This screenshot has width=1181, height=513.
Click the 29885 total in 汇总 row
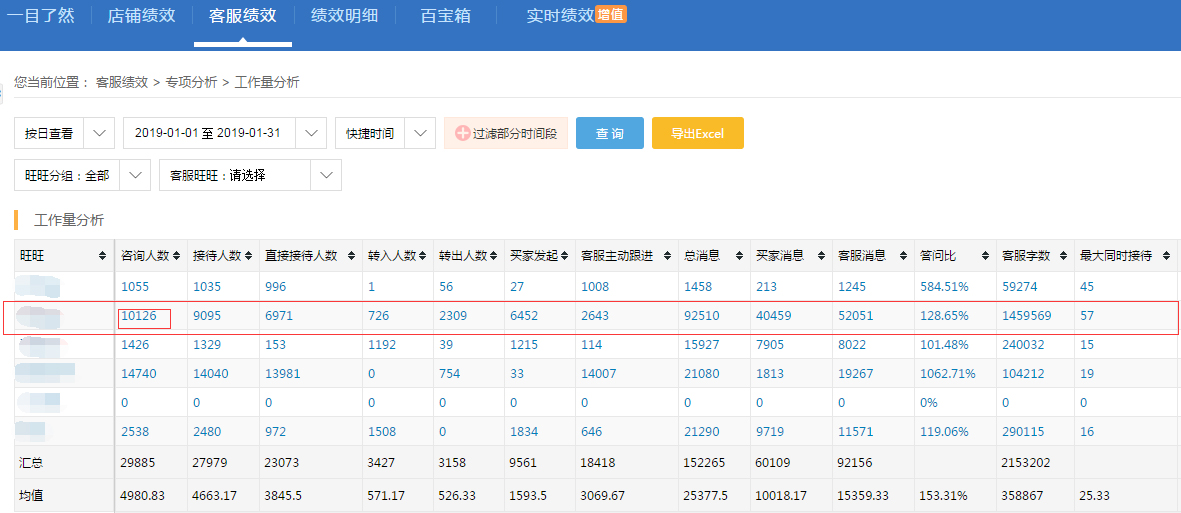pos(139,462)
